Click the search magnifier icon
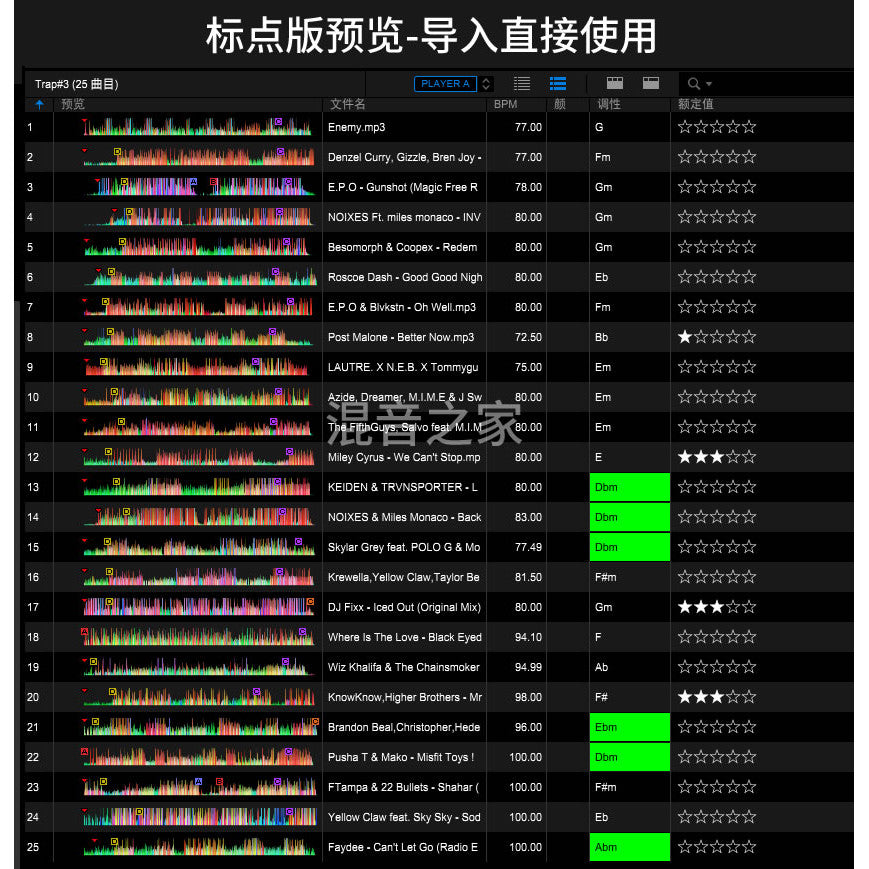Viewport: 869px width, 869px height. click(x=693, y=84)
